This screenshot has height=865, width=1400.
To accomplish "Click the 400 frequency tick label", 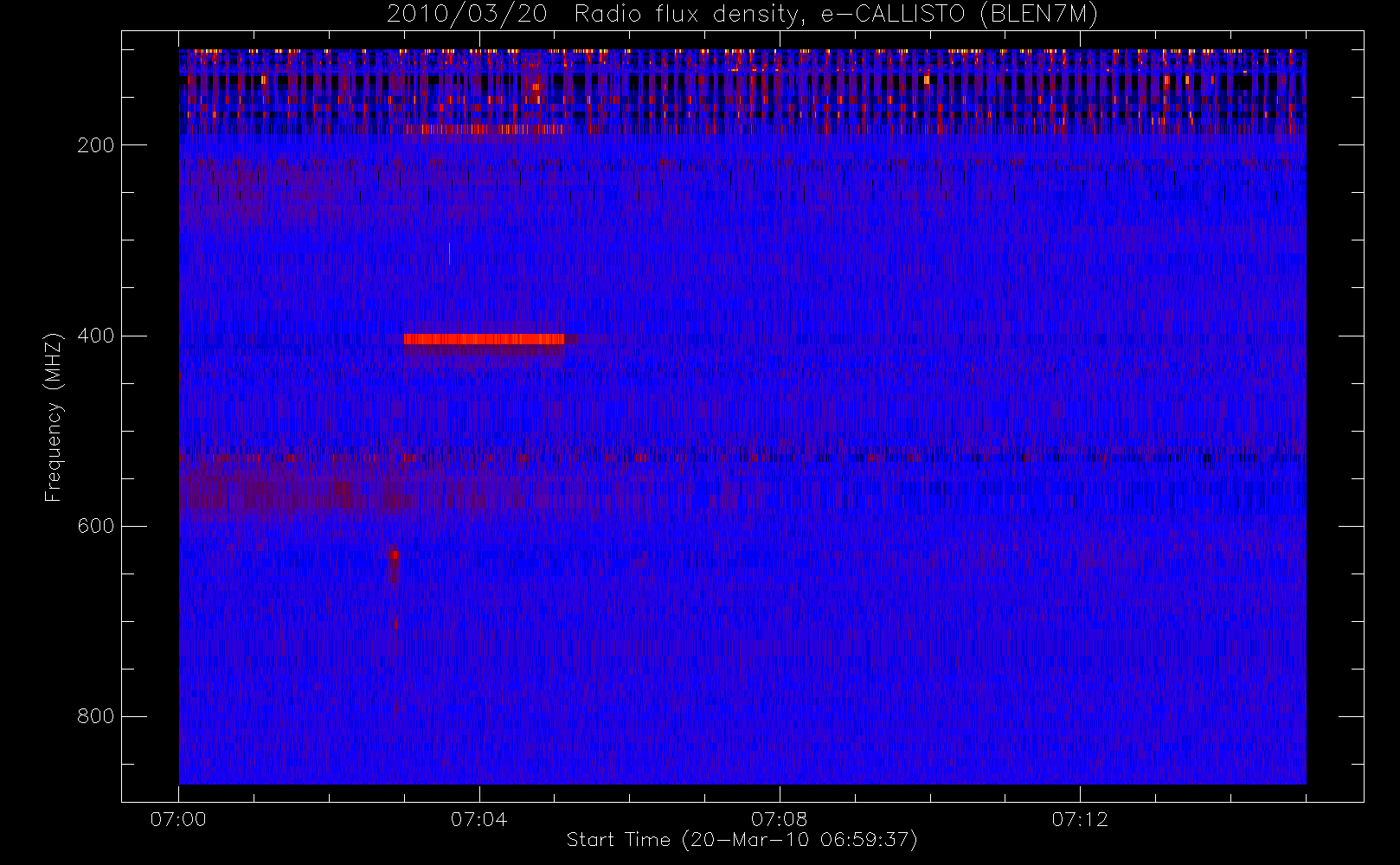I will [95, 336].
